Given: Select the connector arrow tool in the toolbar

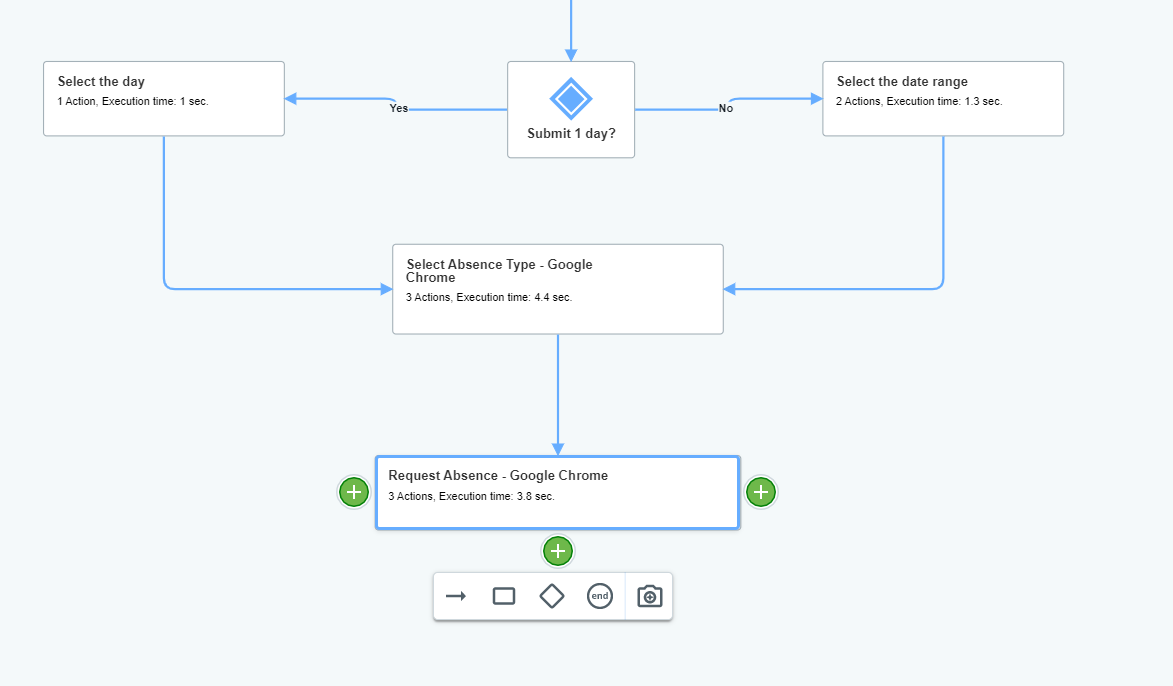Looking at the screenshot, I should [456, 596].
